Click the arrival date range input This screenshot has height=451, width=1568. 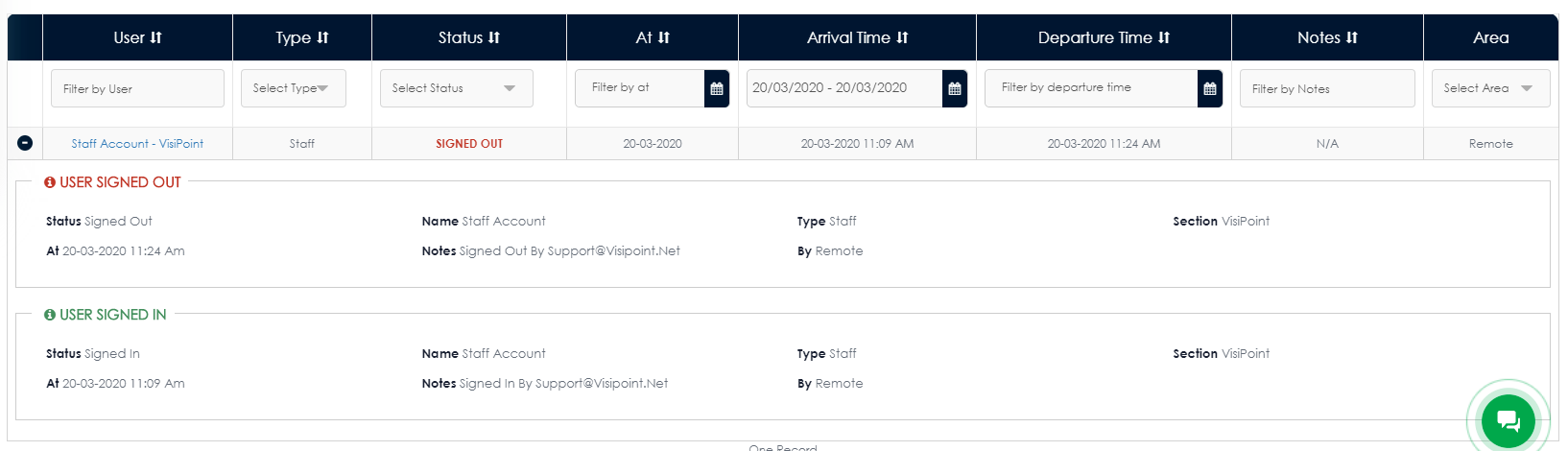[x=843, y=88]
